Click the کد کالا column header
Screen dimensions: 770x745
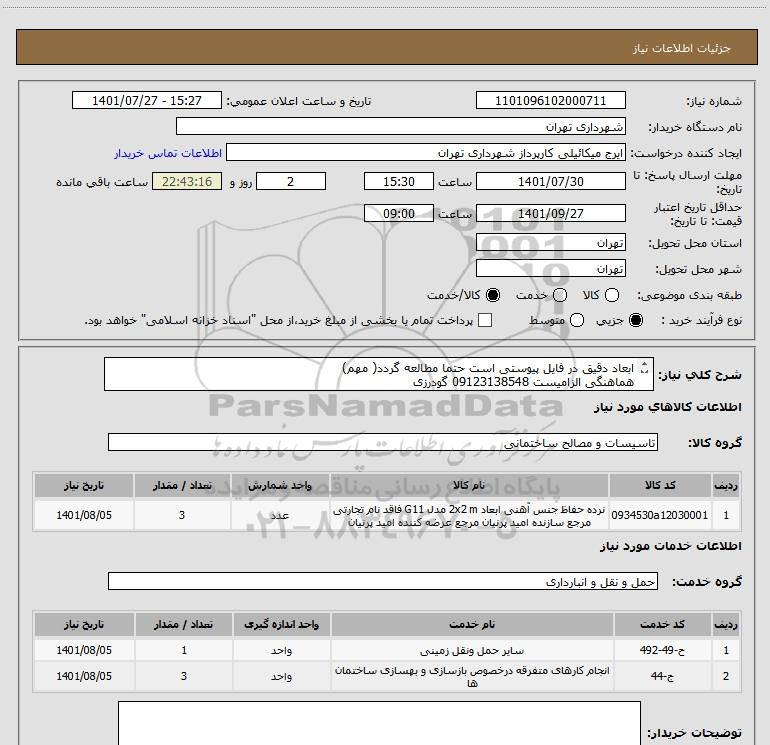coord(660,486)
